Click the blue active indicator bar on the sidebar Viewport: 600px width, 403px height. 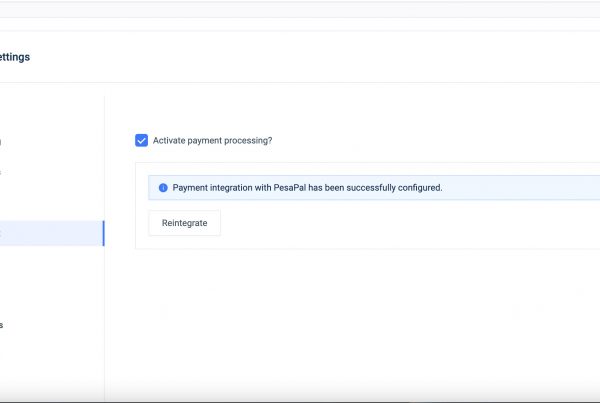[103, 233]
